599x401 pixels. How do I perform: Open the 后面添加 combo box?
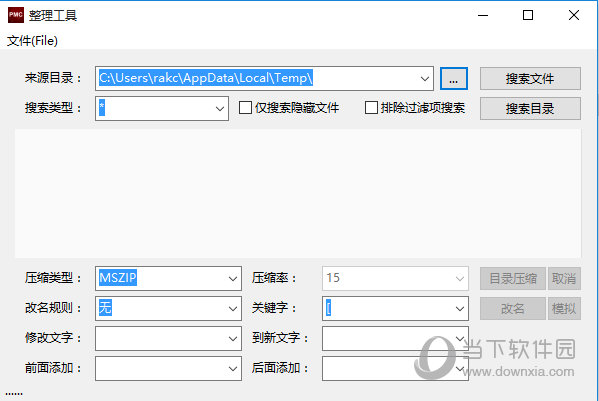(x=395, y=369)
